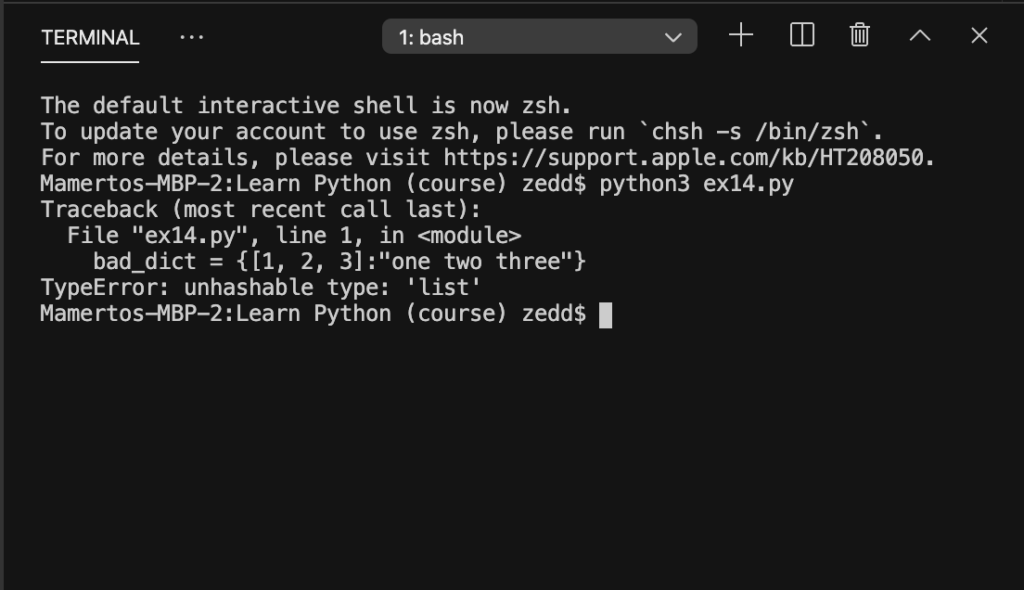Click the 'python3 ex14.py' command text

click(x=696, y=184)
